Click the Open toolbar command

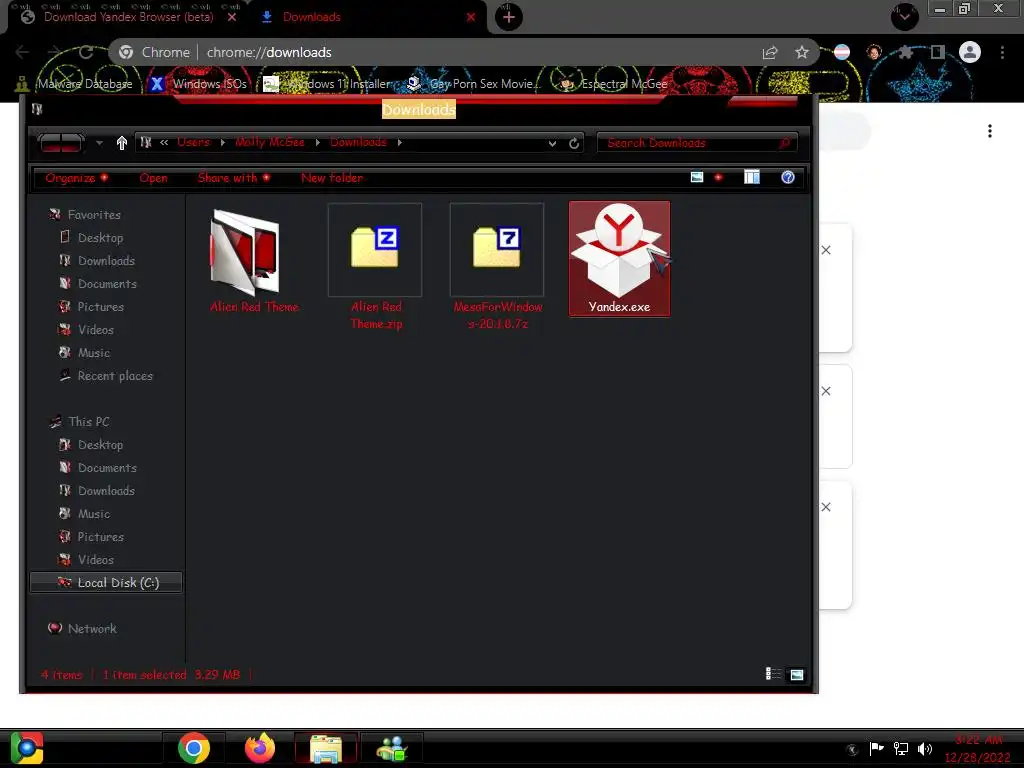[153, 178]
